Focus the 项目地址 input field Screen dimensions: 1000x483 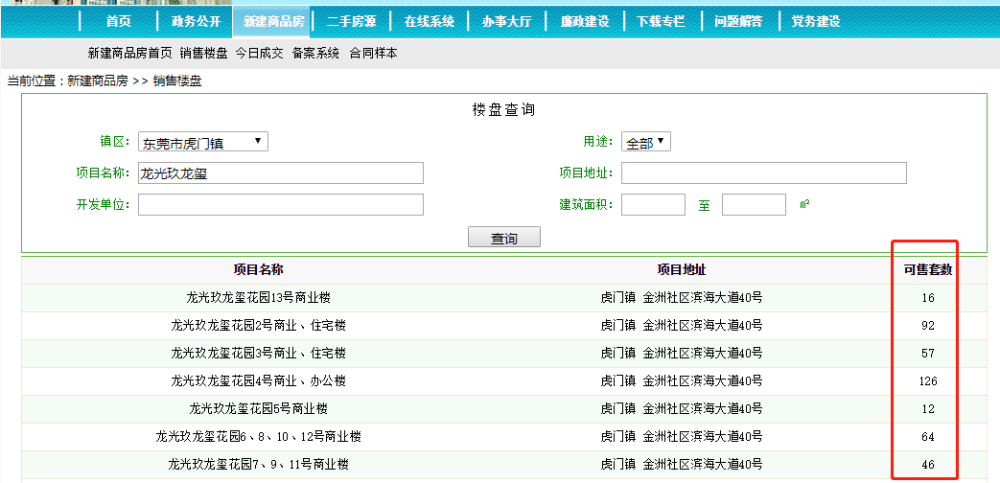[x=764, y=173]
